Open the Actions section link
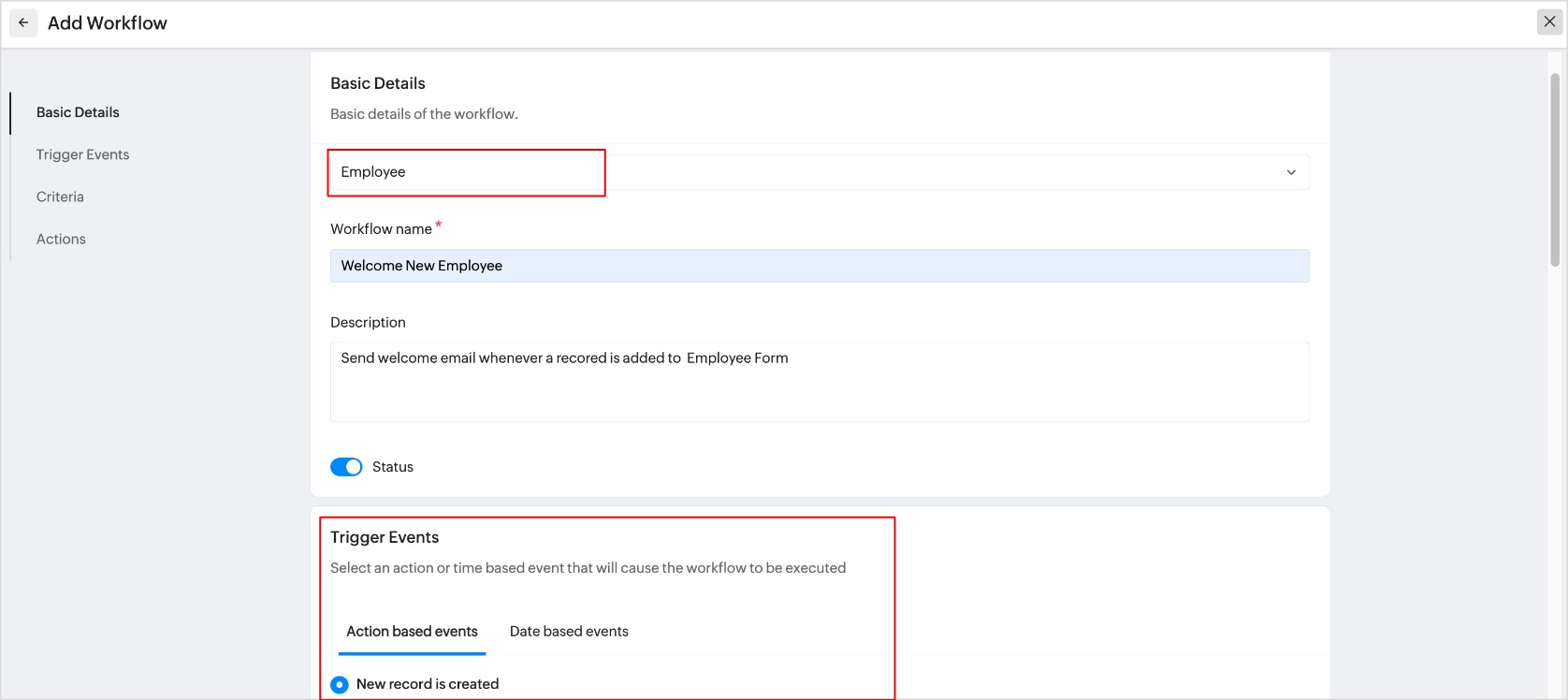 pyautogui.click(x=61, y=239)
